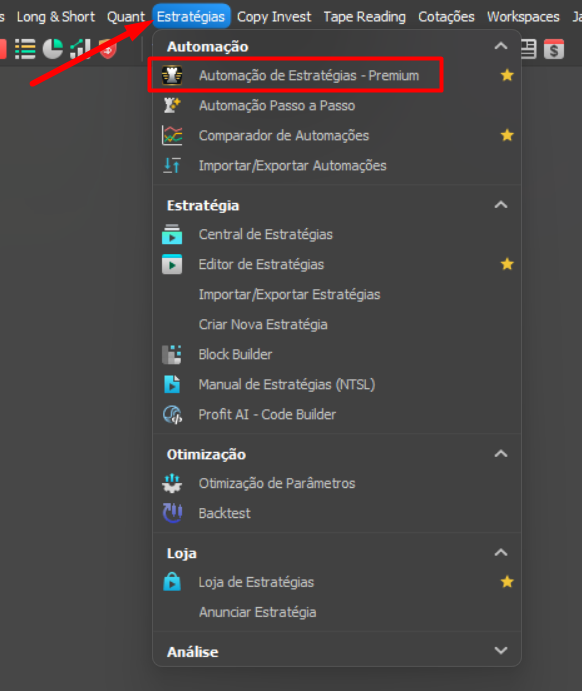Image resolution: width=582 pixels, height=691 pixels.
Task: Click the news page toolbar icon
Action: (x=528, y=49)
